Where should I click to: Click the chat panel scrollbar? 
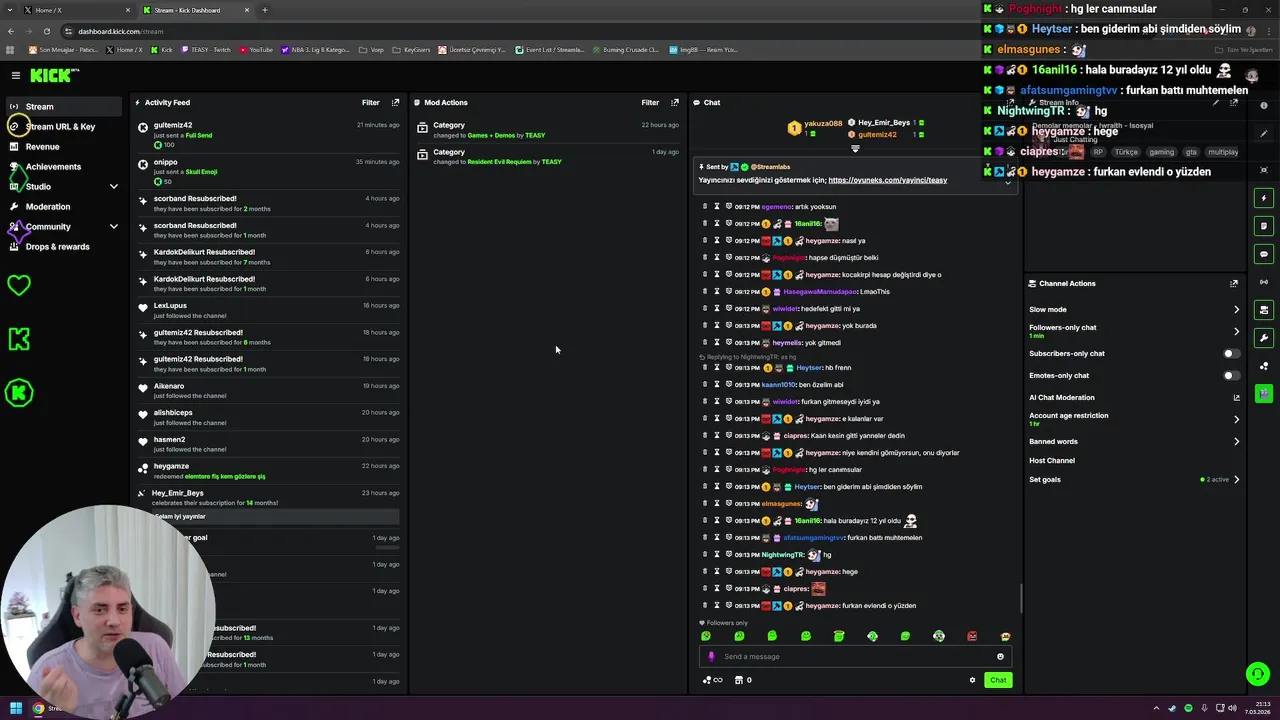[1021, 598]
